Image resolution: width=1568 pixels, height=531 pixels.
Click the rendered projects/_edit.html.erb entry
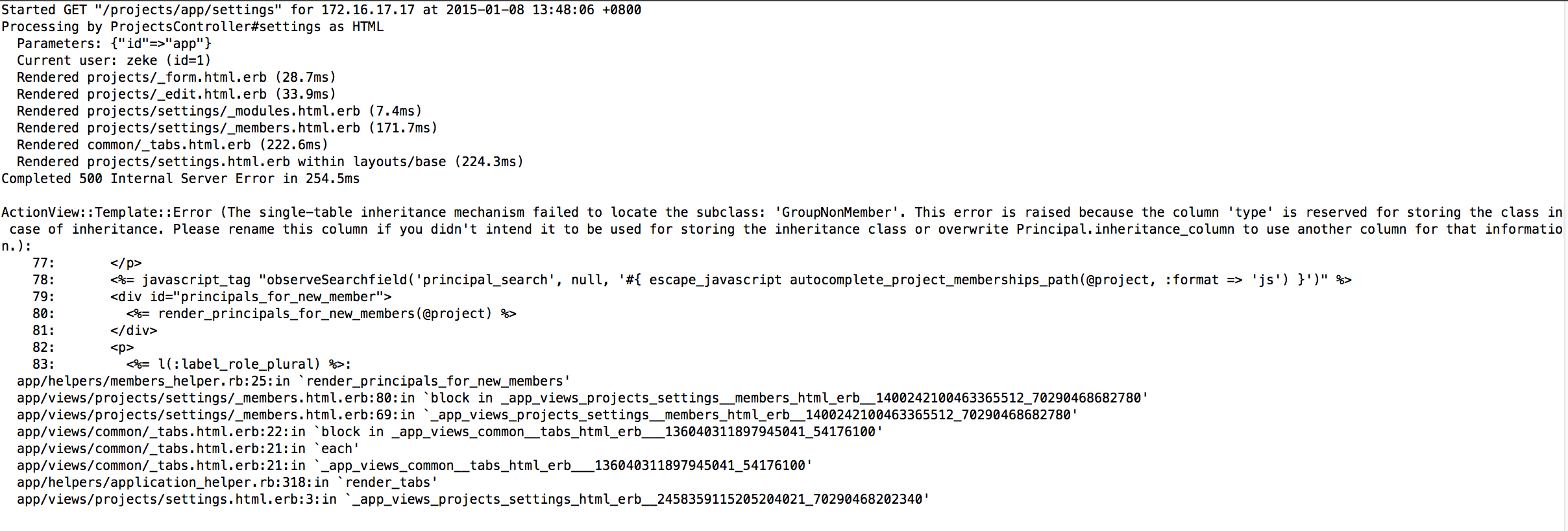pos(177,94)
